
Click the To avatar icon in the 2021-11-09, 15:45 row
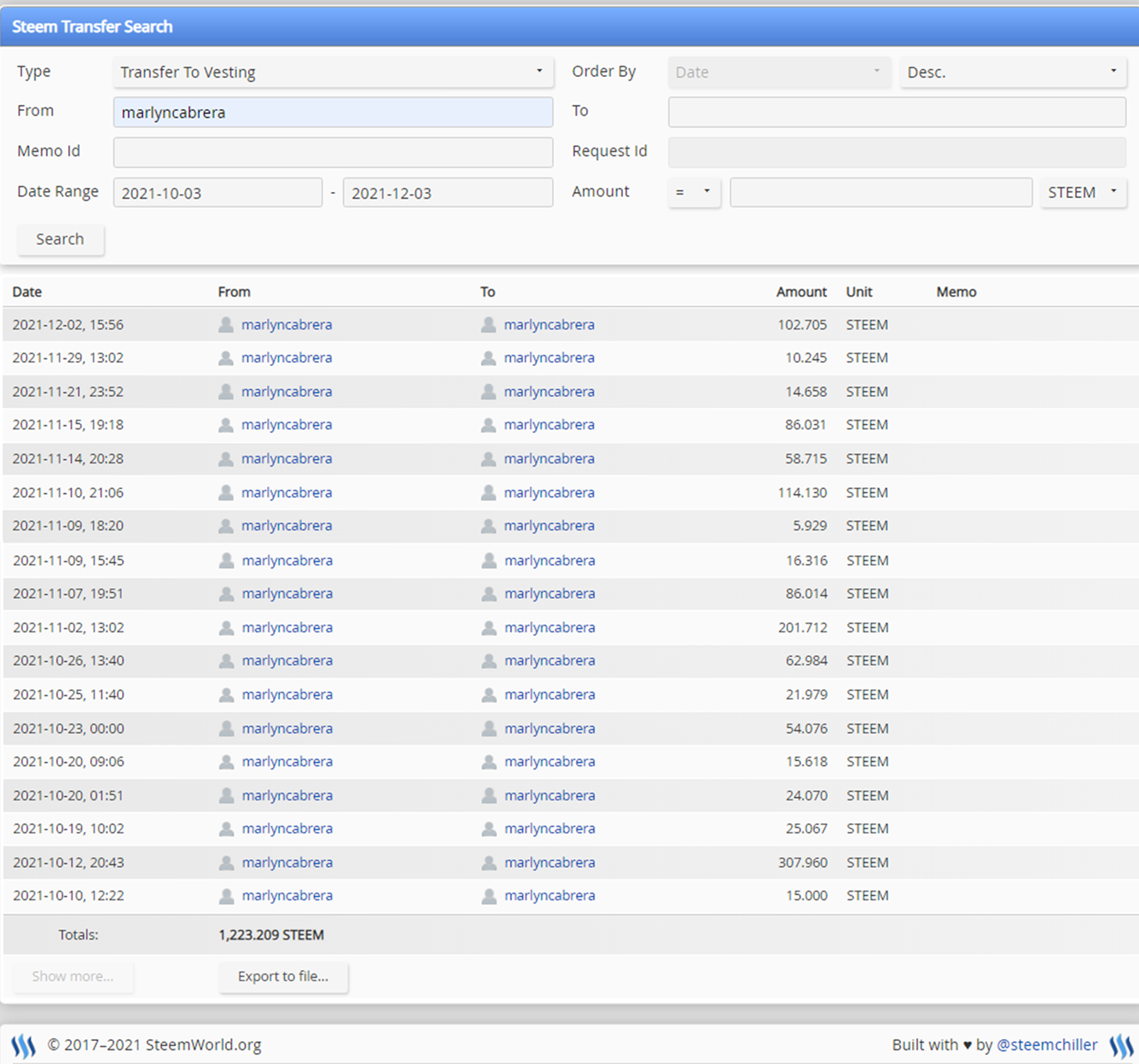click(489, 561)
